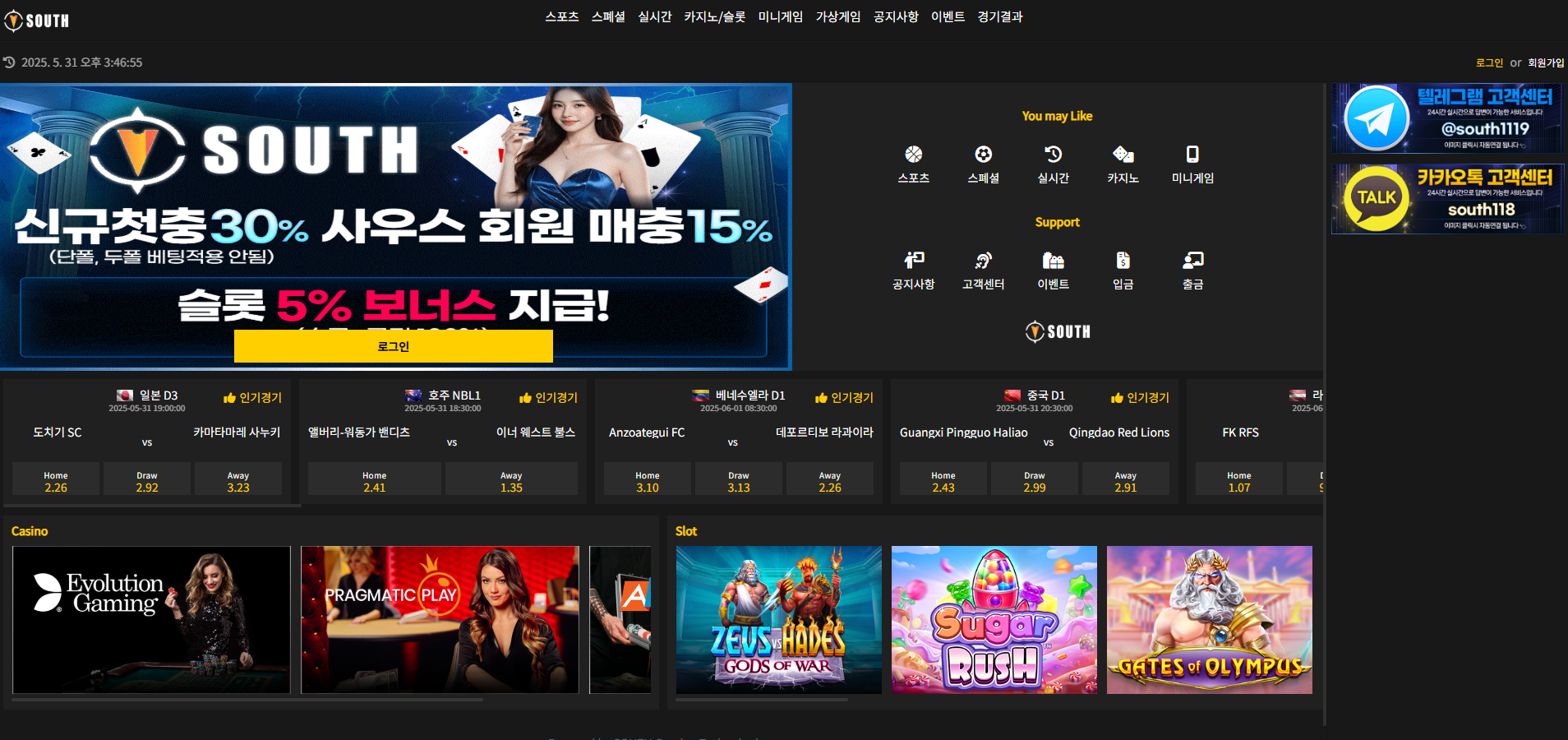The height and width of the screenshot is (740, 1568).
Task: Click the SOUTH logo in the header
Action: (37, 21)
